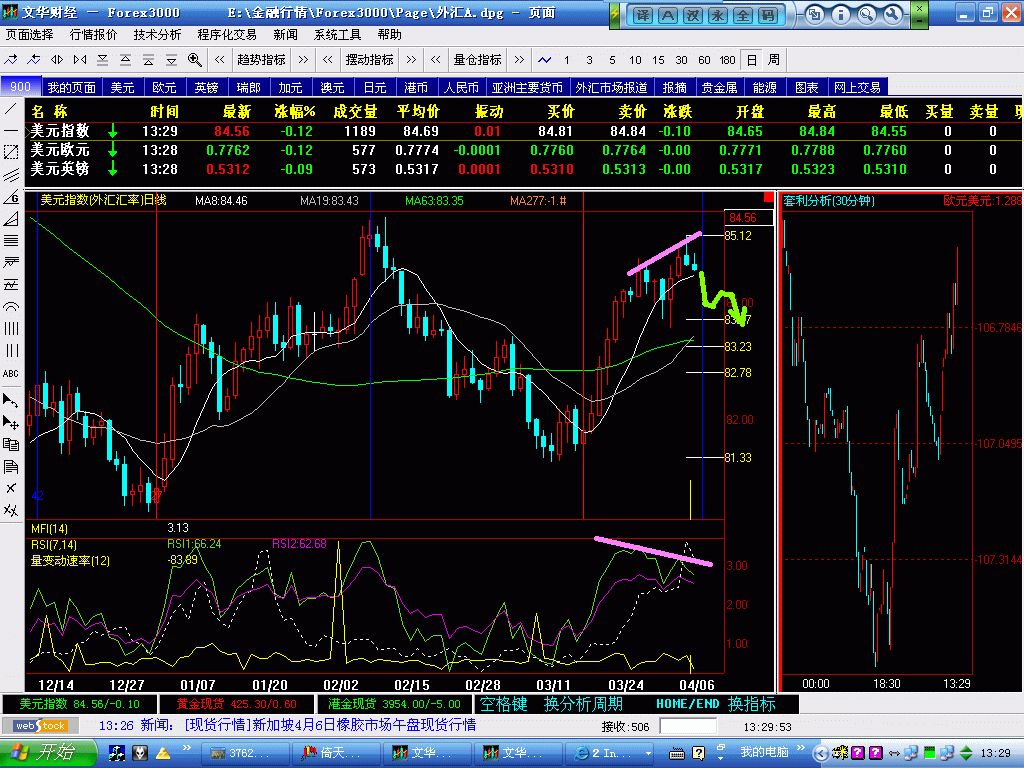1024x768 pixels.
Task: Click the 量仓指标 button
Action: click(x=477, y=60)
